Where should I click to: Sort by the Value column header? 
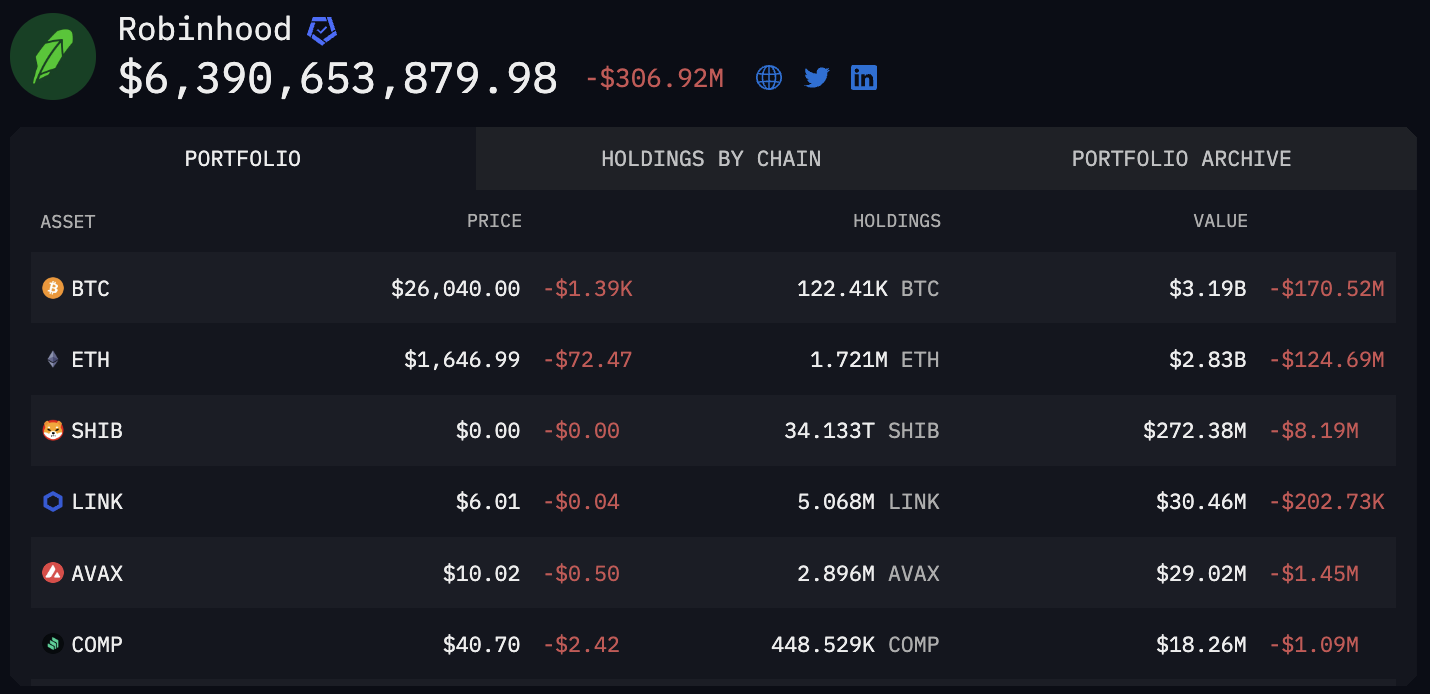[1220, 221]
